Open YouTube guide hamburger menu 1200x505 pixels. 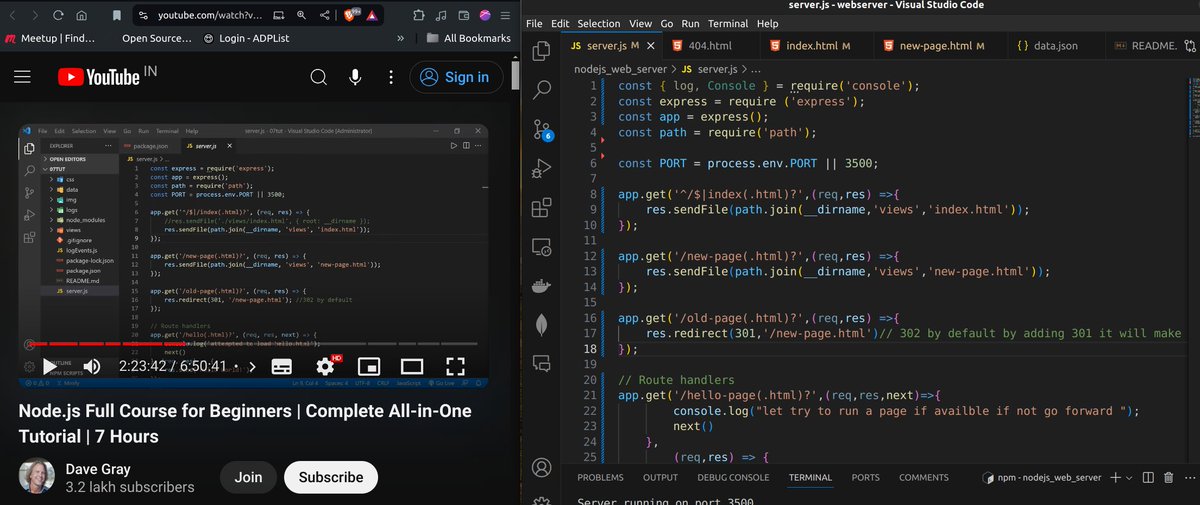point(22,77)
